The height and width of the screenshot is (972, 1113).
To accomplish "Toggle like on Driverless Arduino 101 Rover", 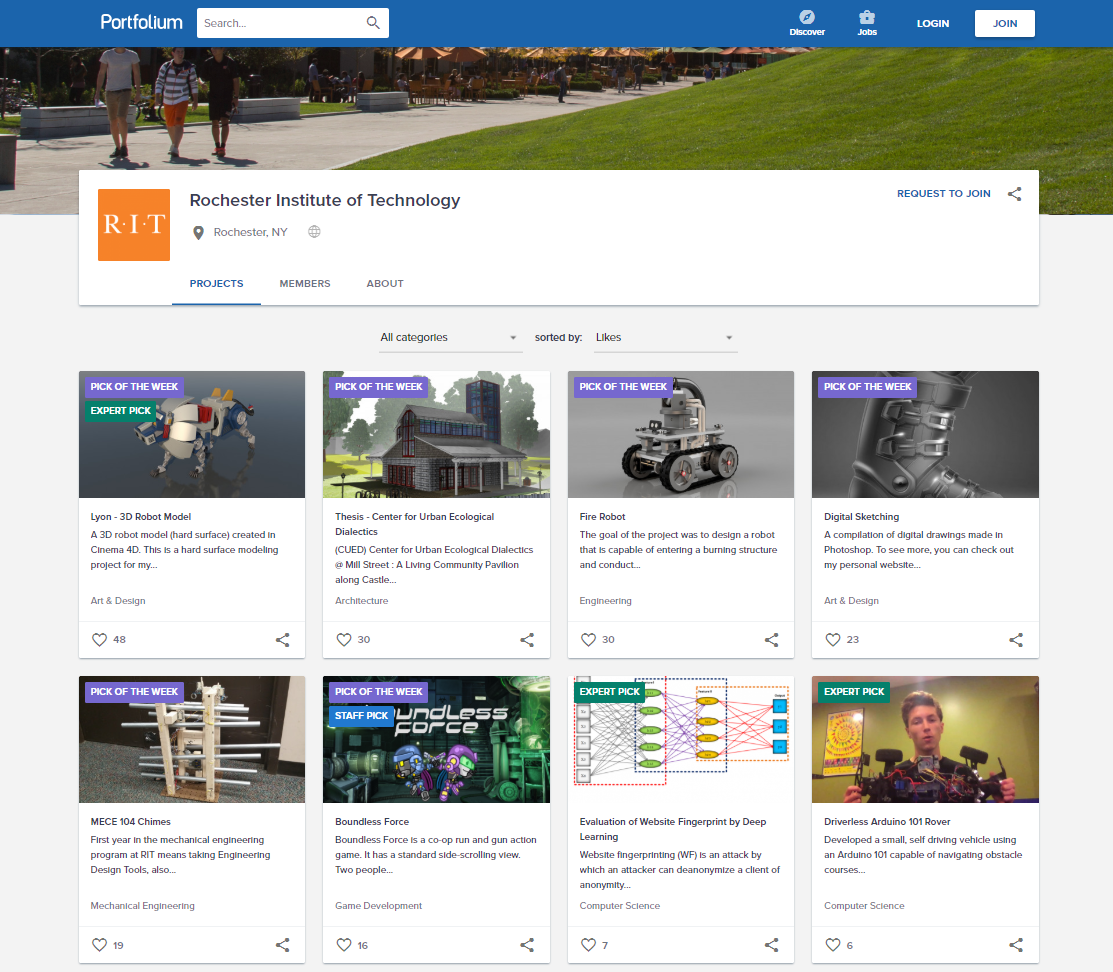I will pyautogui.click(x=832, y=945).
